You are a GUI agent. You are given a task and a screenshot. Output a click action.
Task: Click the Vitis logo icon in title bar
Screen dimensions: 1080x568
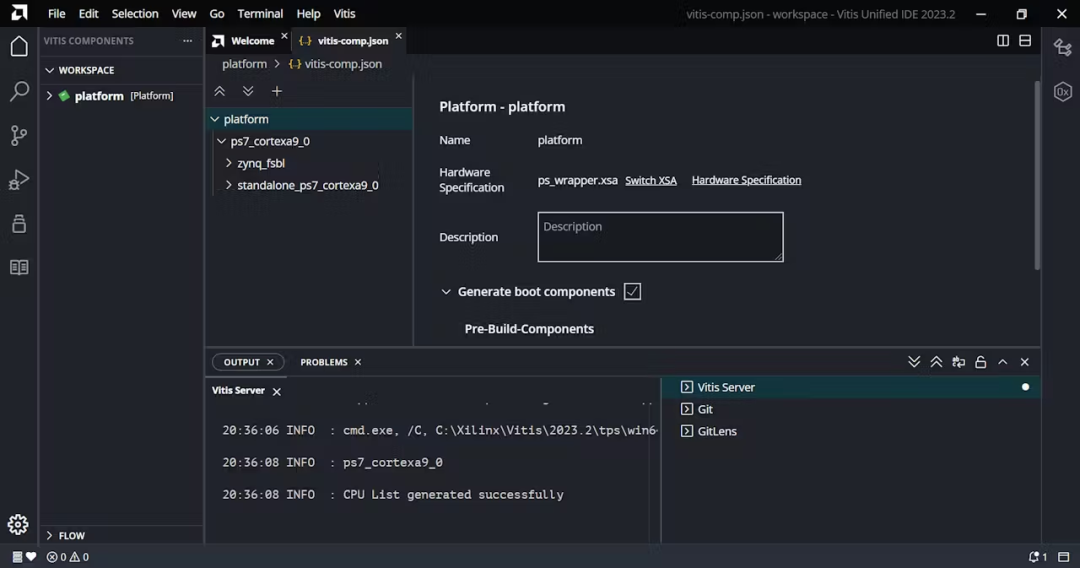(19, 13)
